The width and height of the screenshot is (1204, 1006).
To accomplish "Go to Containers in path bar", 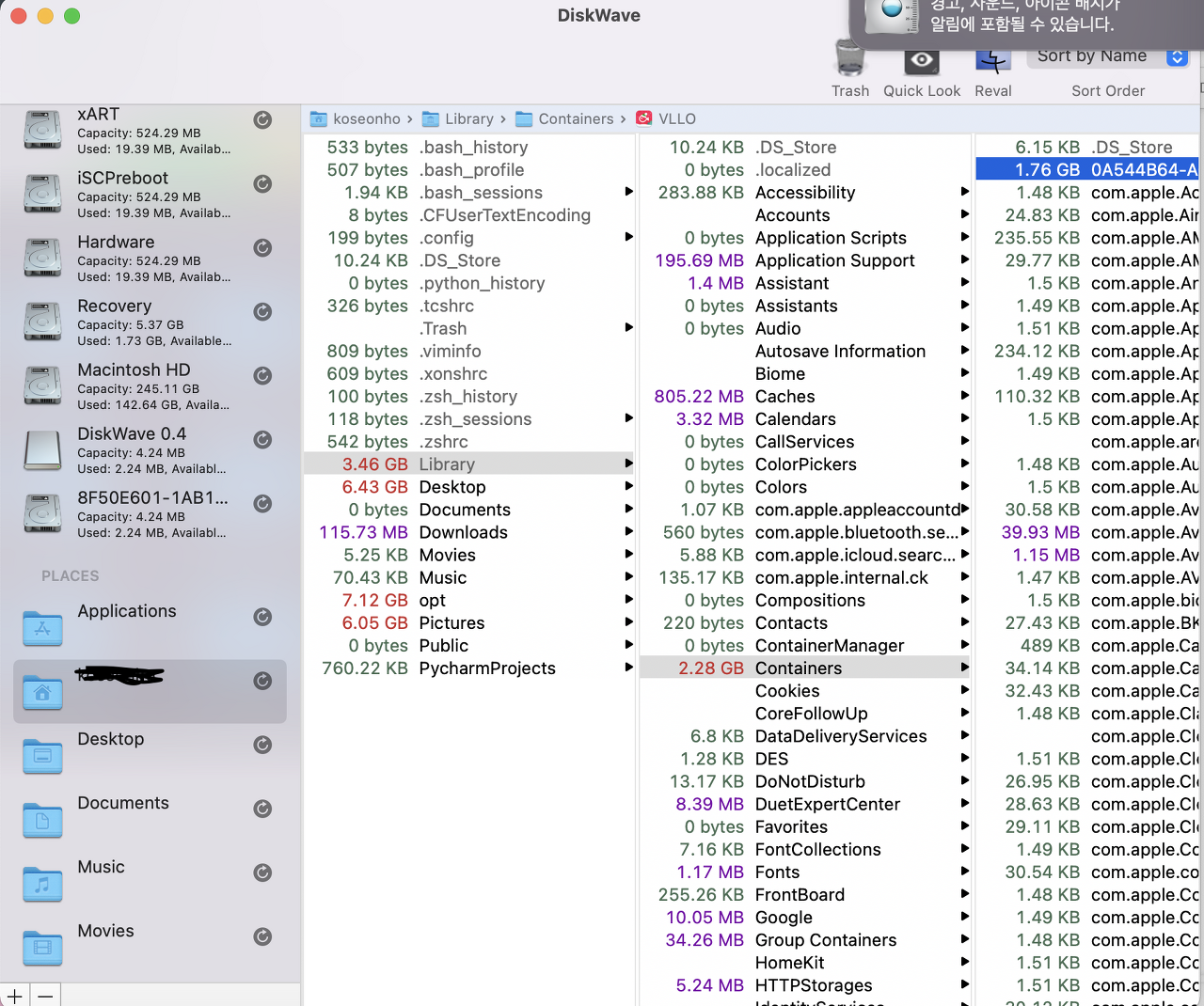I will [x=564, y=118].
